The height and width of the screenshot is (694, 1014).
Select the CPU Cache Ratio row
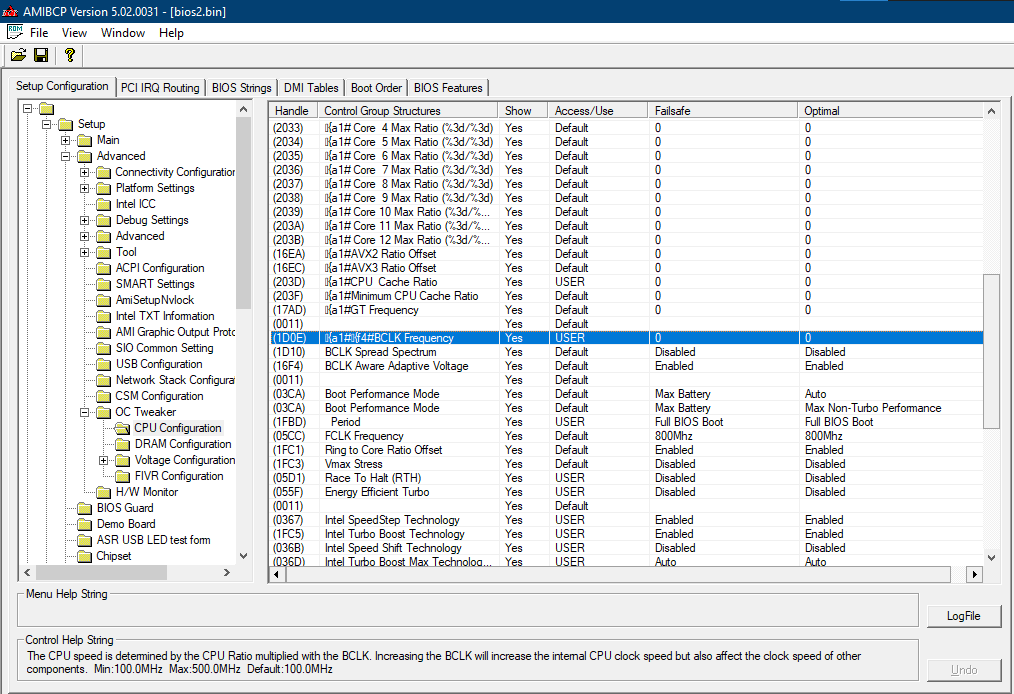click(626, 282)
